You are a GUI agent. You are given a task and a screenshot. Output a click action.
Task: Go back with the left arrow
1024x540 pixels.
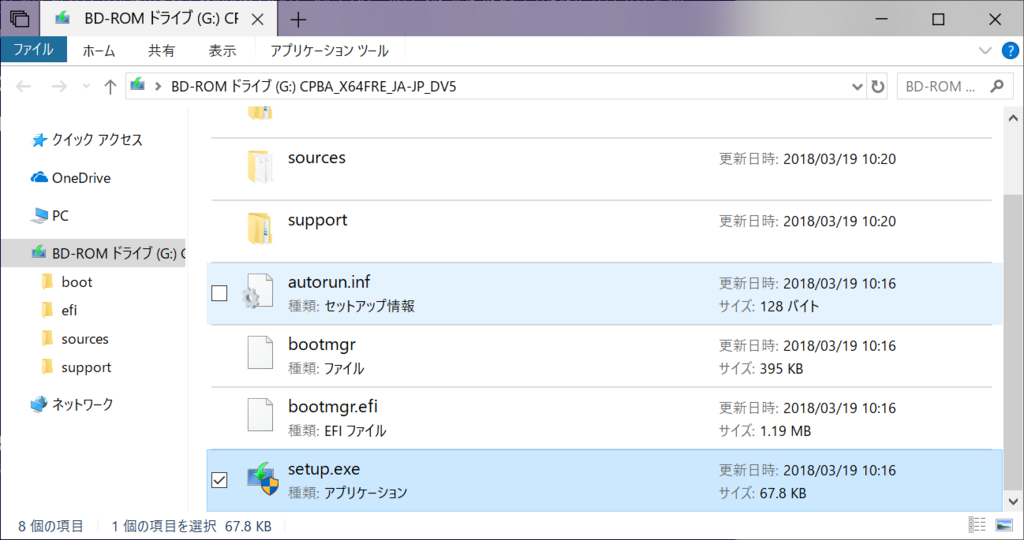(24, 86)
